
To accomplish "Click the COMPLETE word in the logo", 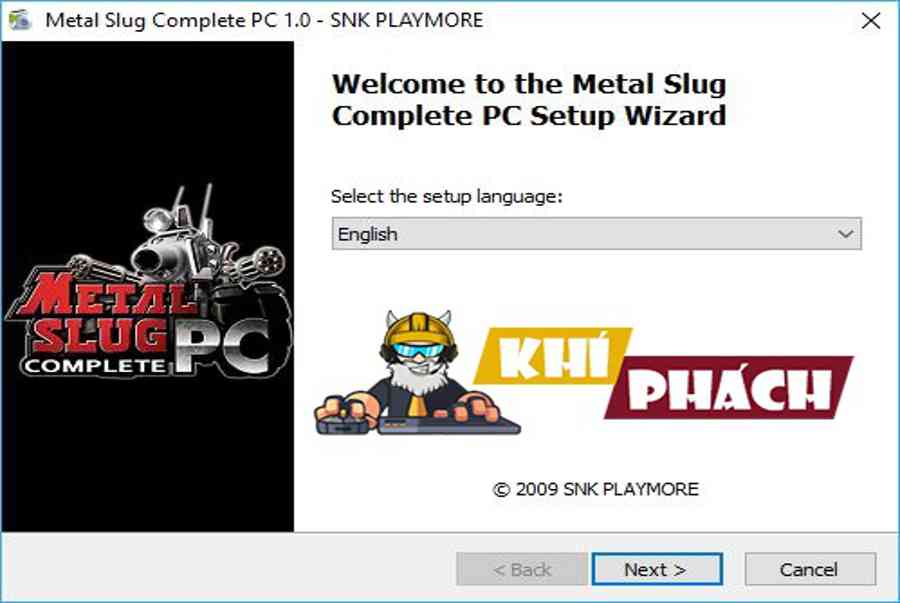I will 94,366.
